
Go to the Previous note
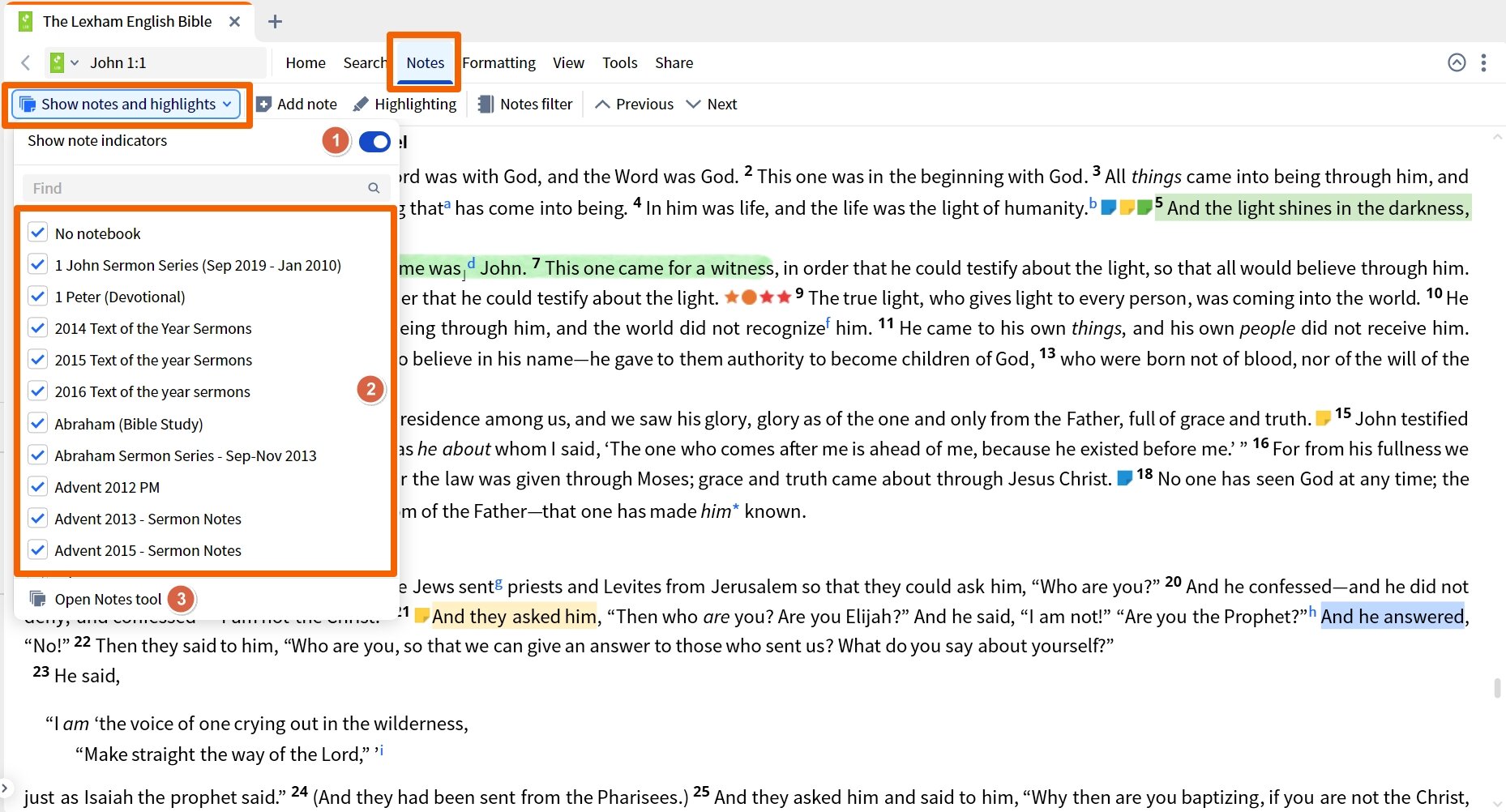coord(634,104)
